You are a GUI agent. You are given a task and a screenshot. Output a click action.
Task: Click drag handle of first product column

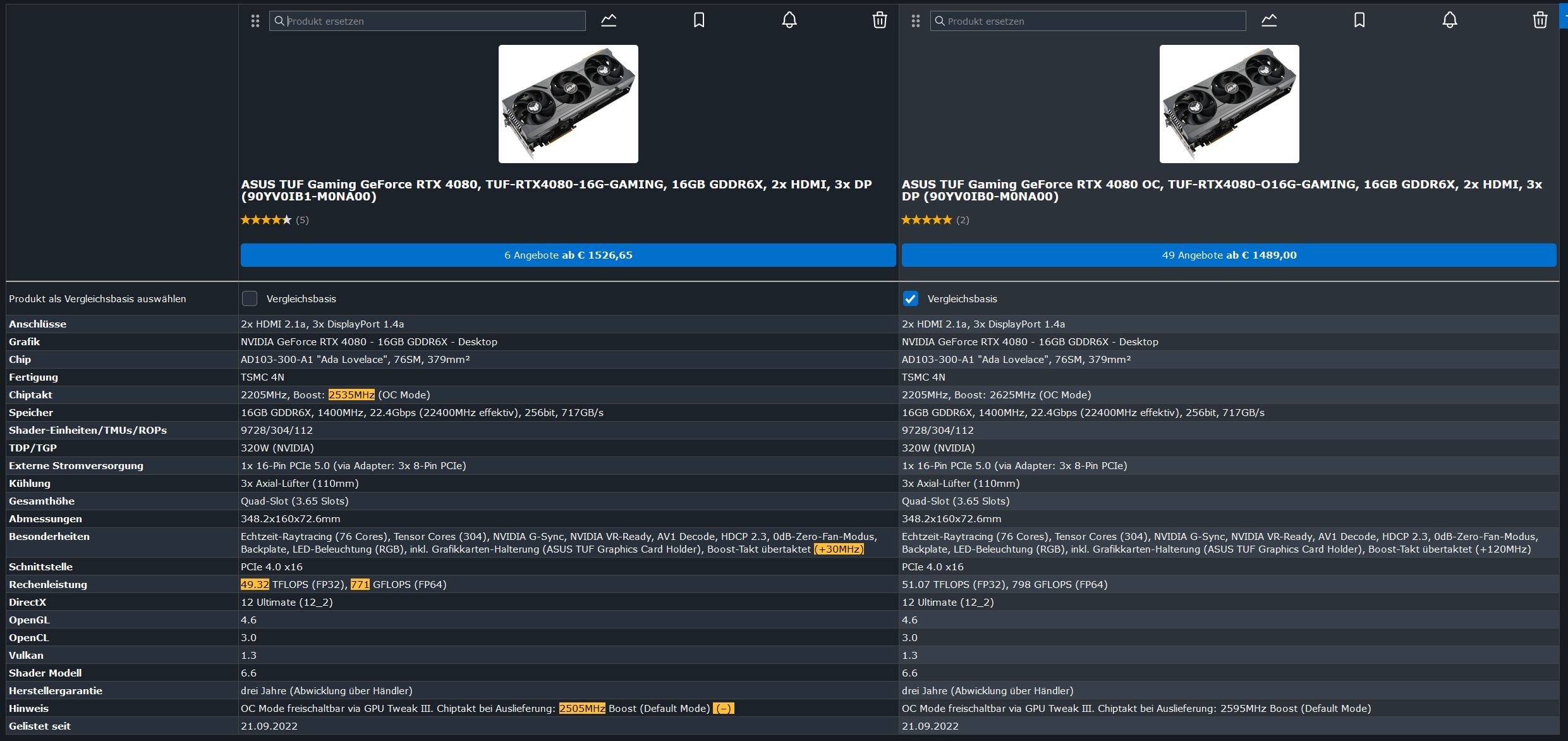(x=255, y=21)
